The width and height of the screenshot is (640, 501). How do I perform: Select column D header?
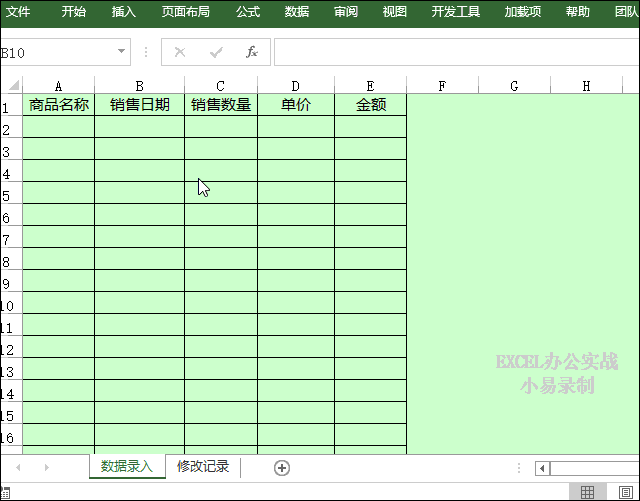tap(296, 86)
